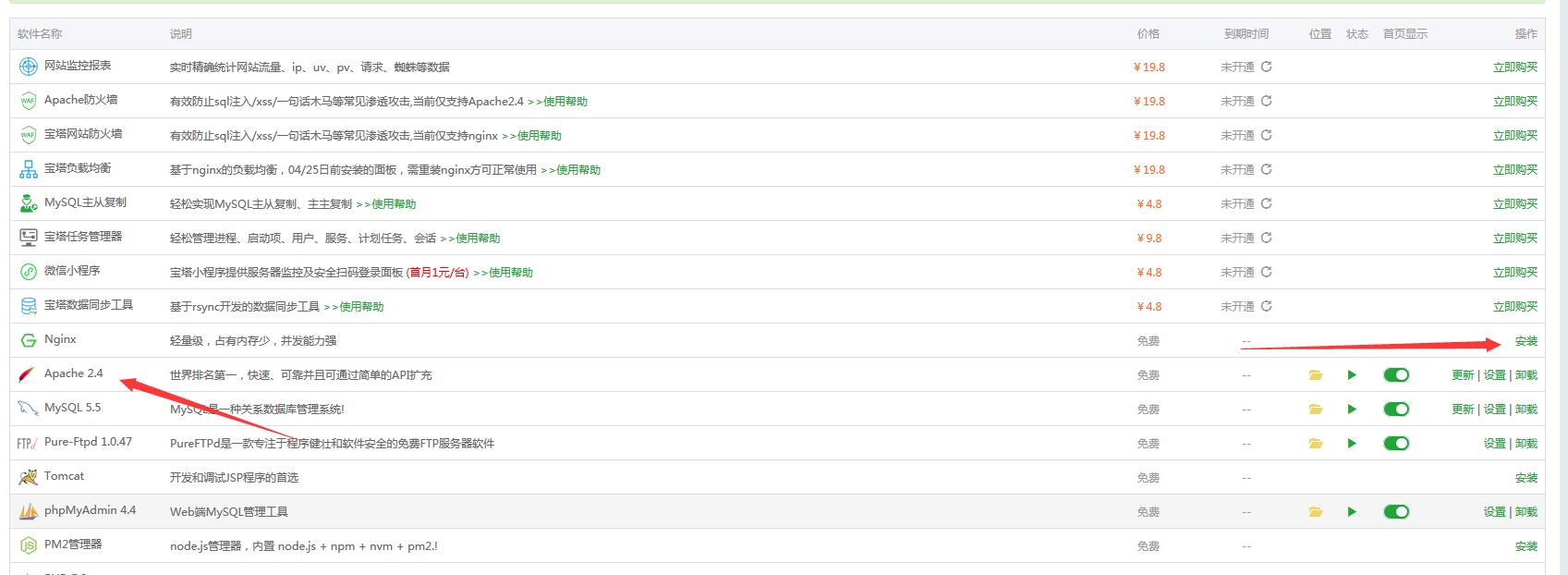Viewport: 1568px width, 575px height.
Task: Open Pure-Ftpd folder location icon
Action: tap(1316, 444)
